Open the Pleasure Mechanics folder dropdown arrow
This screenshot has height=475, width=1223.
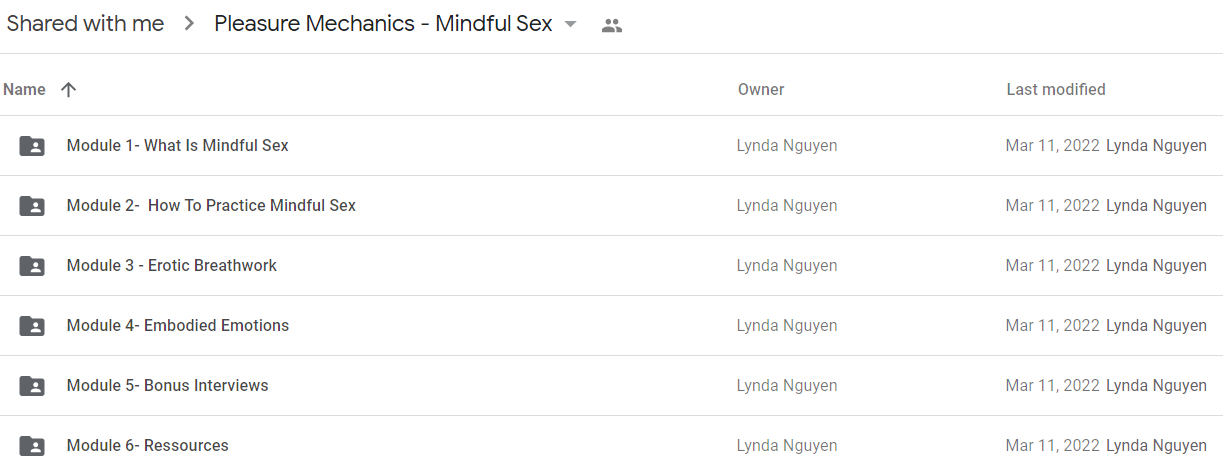pyautogui.click(x=571, y=25)
